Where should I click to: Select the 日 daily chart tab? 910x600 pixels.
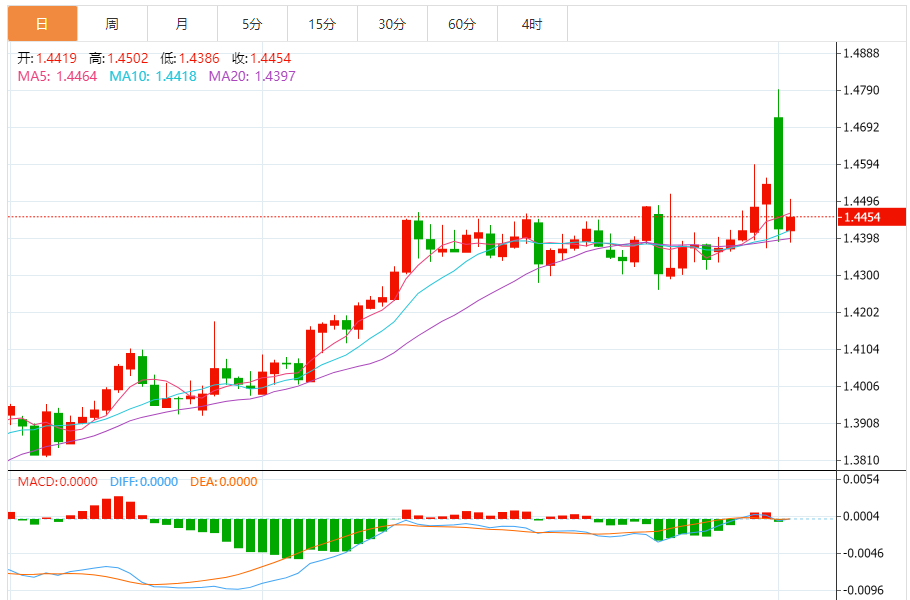click(42, 24)
